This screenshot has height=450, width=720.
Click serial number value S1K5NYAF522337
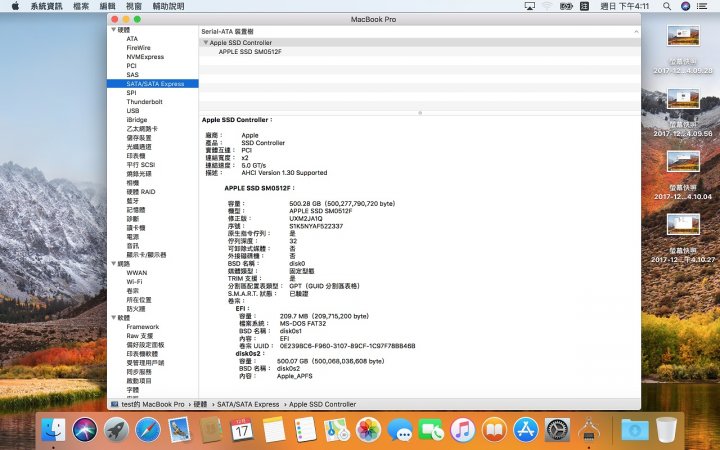click(x=316, y=226)
